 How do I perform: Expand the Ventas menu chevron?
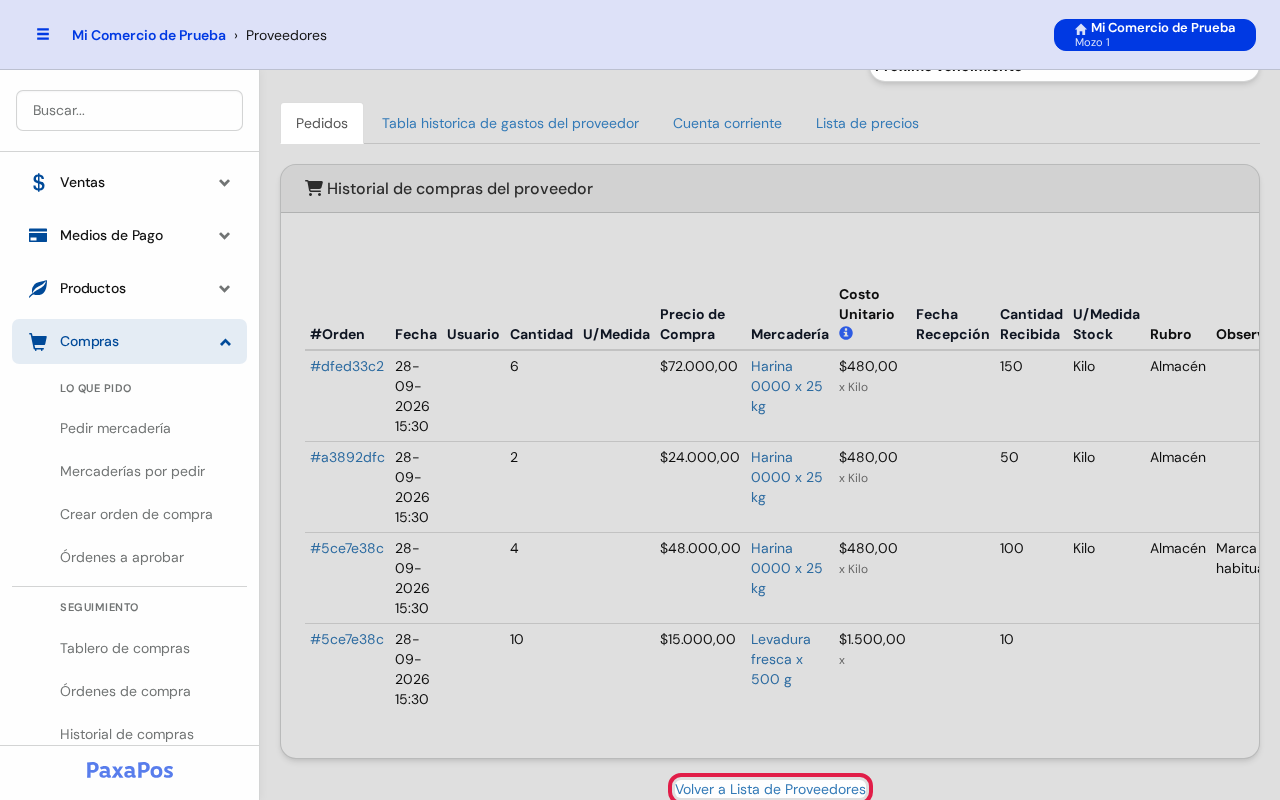(225, 182)
